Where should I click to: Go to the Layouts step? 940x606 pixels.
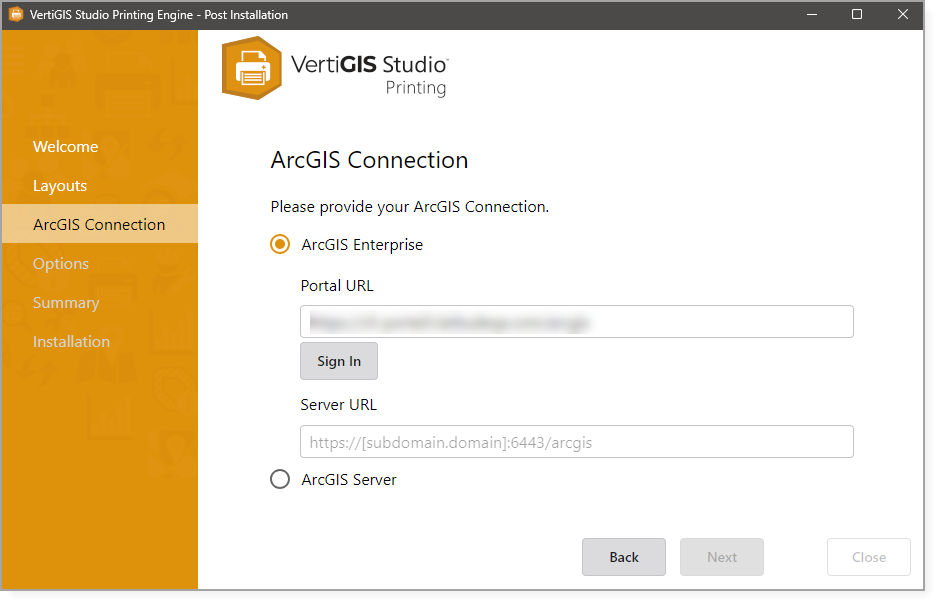tap(60, 186)
